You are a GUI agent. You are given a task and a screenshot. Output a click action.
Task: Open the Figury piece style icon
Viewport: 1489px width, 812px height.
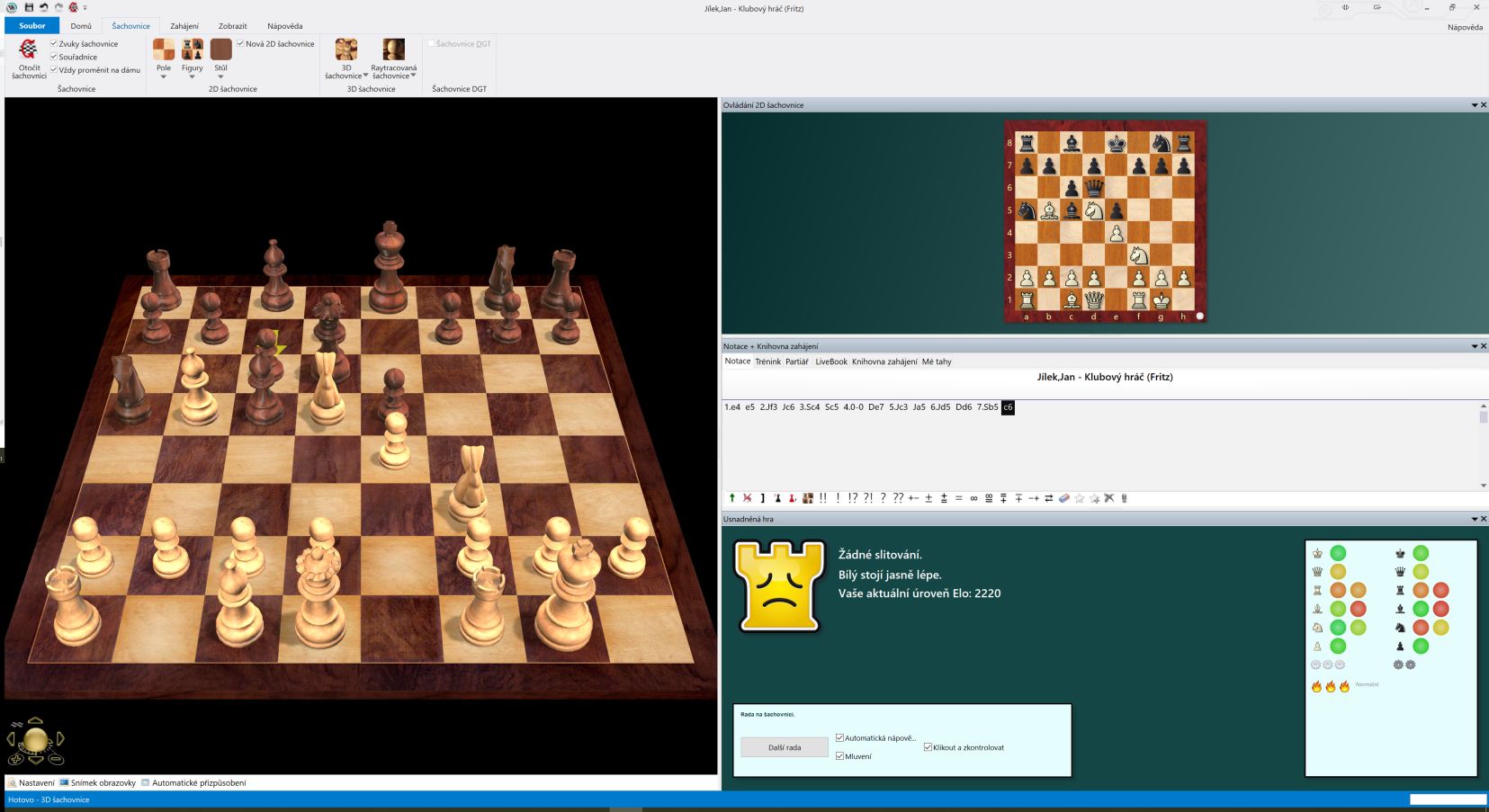click(x=193, y=49)
